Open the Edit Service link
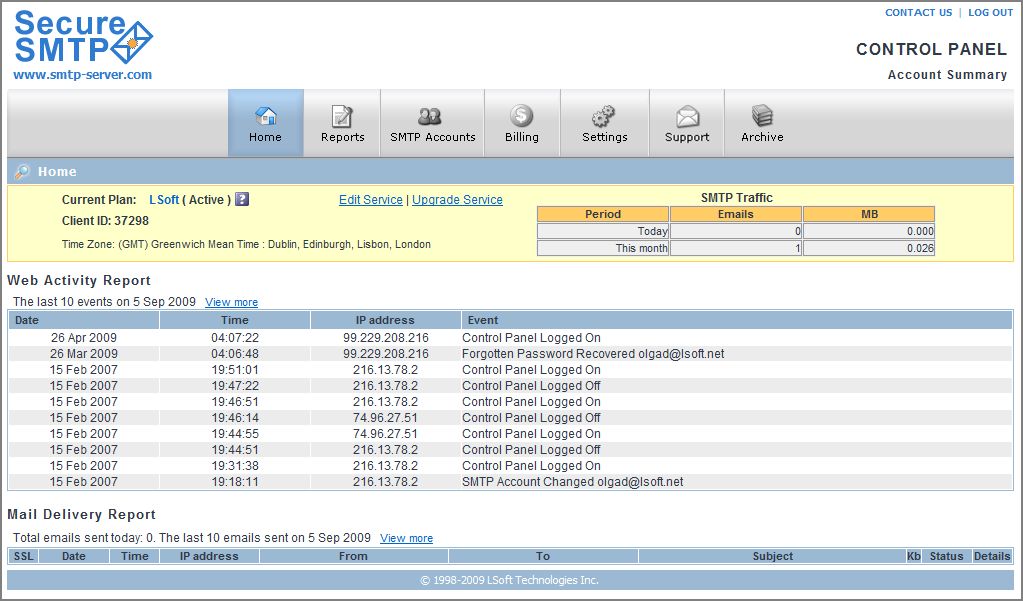1023x601 pixels. (x=370, y=199)
